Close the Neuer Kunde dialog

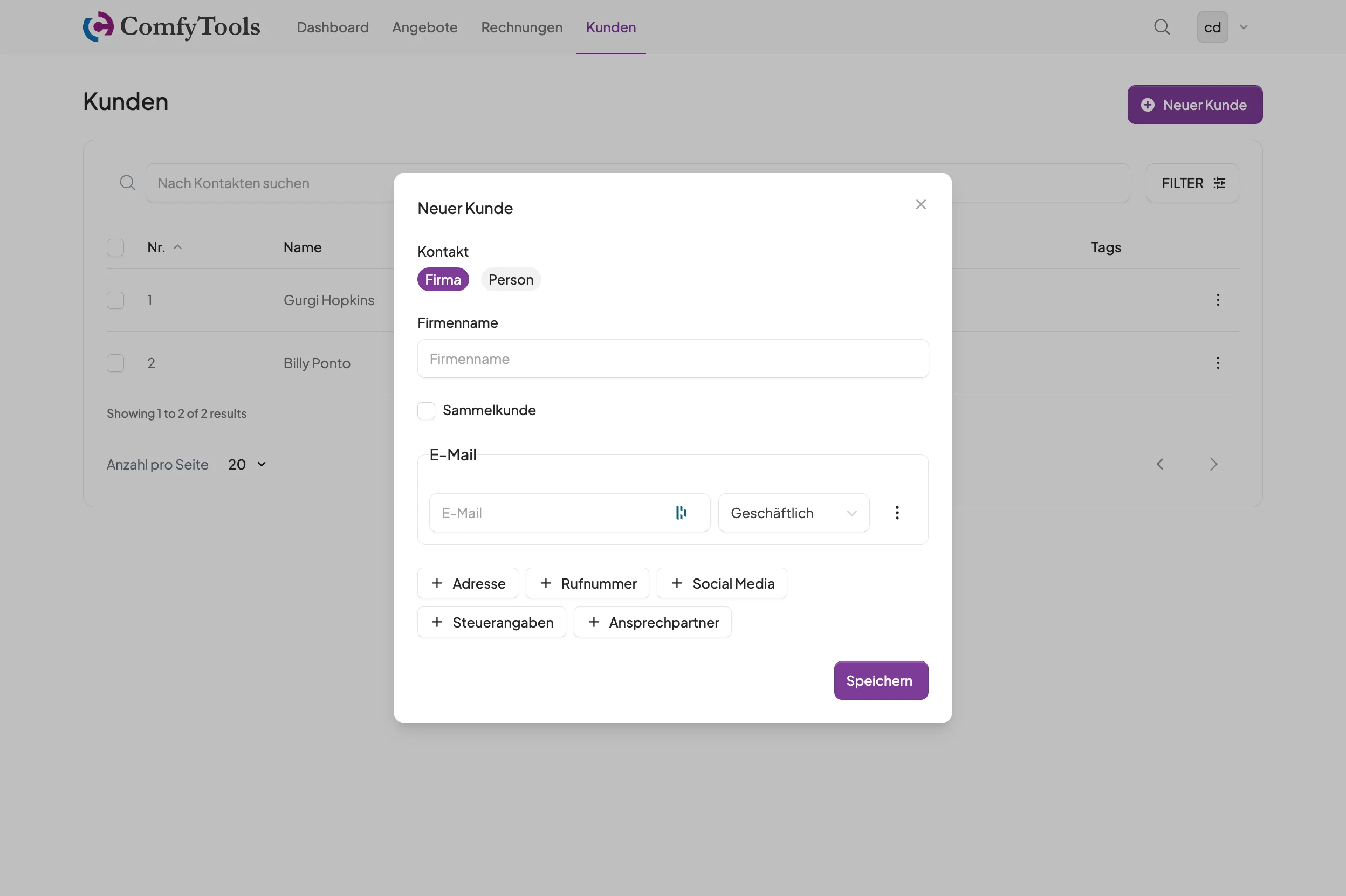920,204
